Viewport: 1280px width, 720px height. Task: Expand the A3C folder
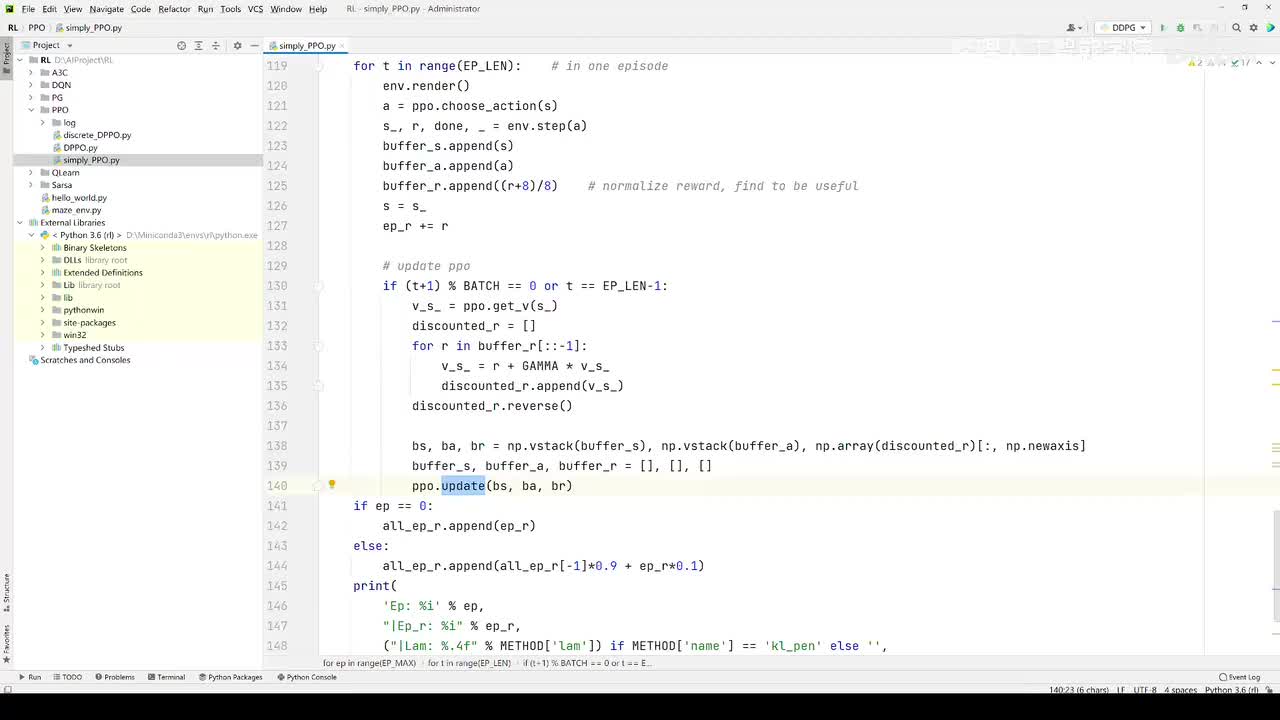tap(31, 73)
